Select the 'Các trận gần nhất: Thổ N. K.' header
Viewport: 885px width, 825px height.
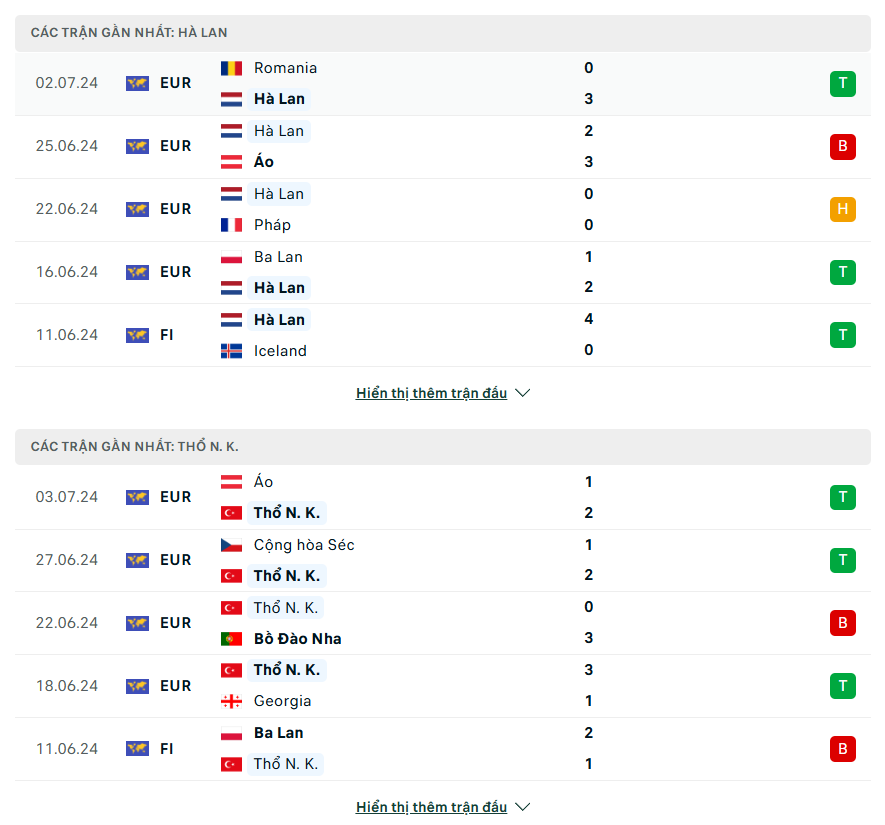point(442,447)
